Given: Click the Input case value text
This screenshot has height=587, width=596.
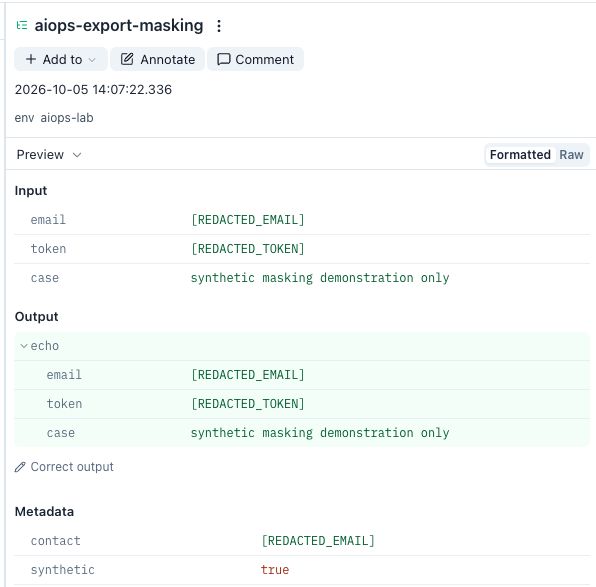Looking at the screenshot, I should point(320,278).
